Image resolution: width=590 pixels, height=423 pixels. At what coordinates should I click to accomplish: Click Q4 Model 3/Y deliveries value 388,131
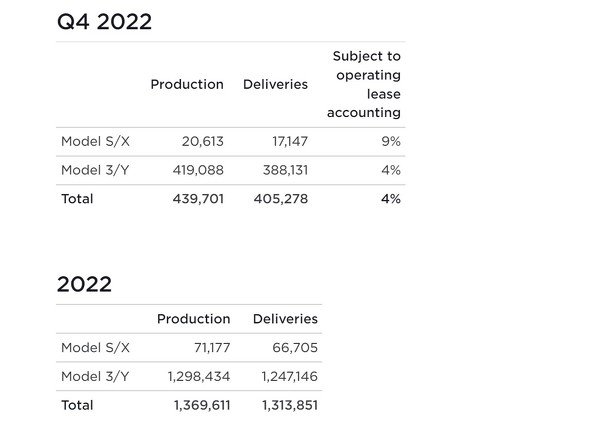click(285, 170)
